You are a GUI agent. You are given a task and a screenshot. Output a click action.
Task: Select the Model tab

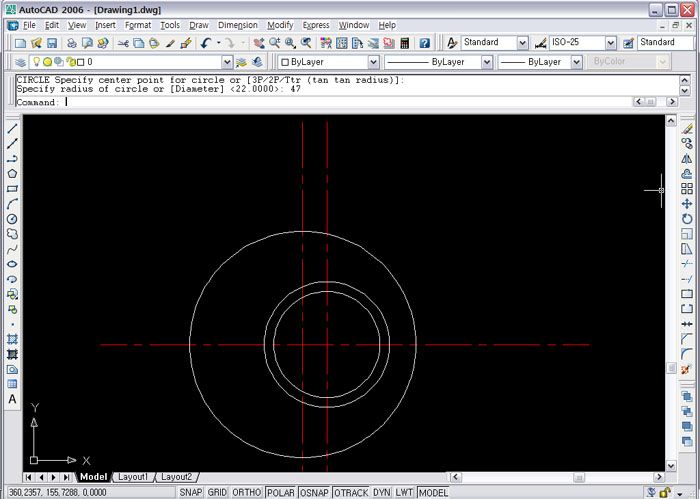[x=93, y=477]
